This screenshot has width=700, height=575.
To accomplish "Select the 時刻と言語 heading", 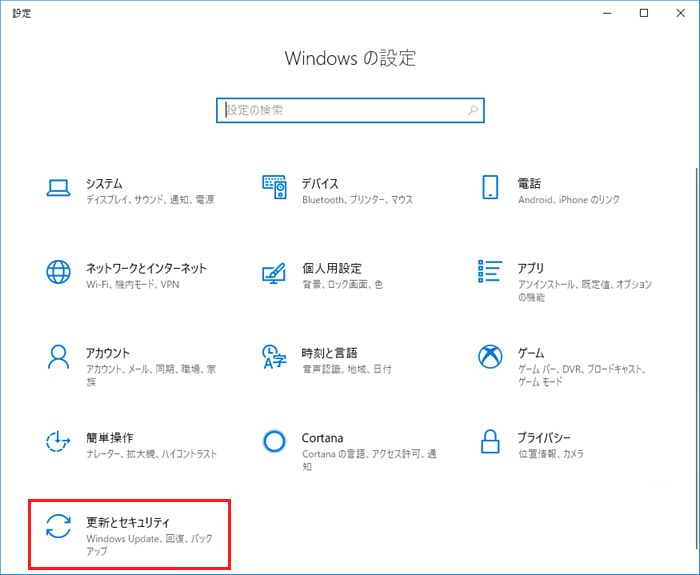I will (x=329, y=353).
